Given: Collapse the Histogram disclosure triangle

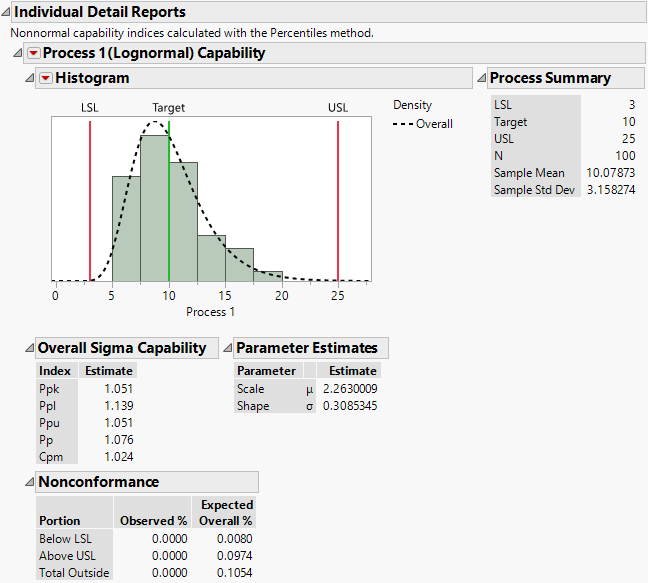Looking at the screenshot, I should pos(28,78).
